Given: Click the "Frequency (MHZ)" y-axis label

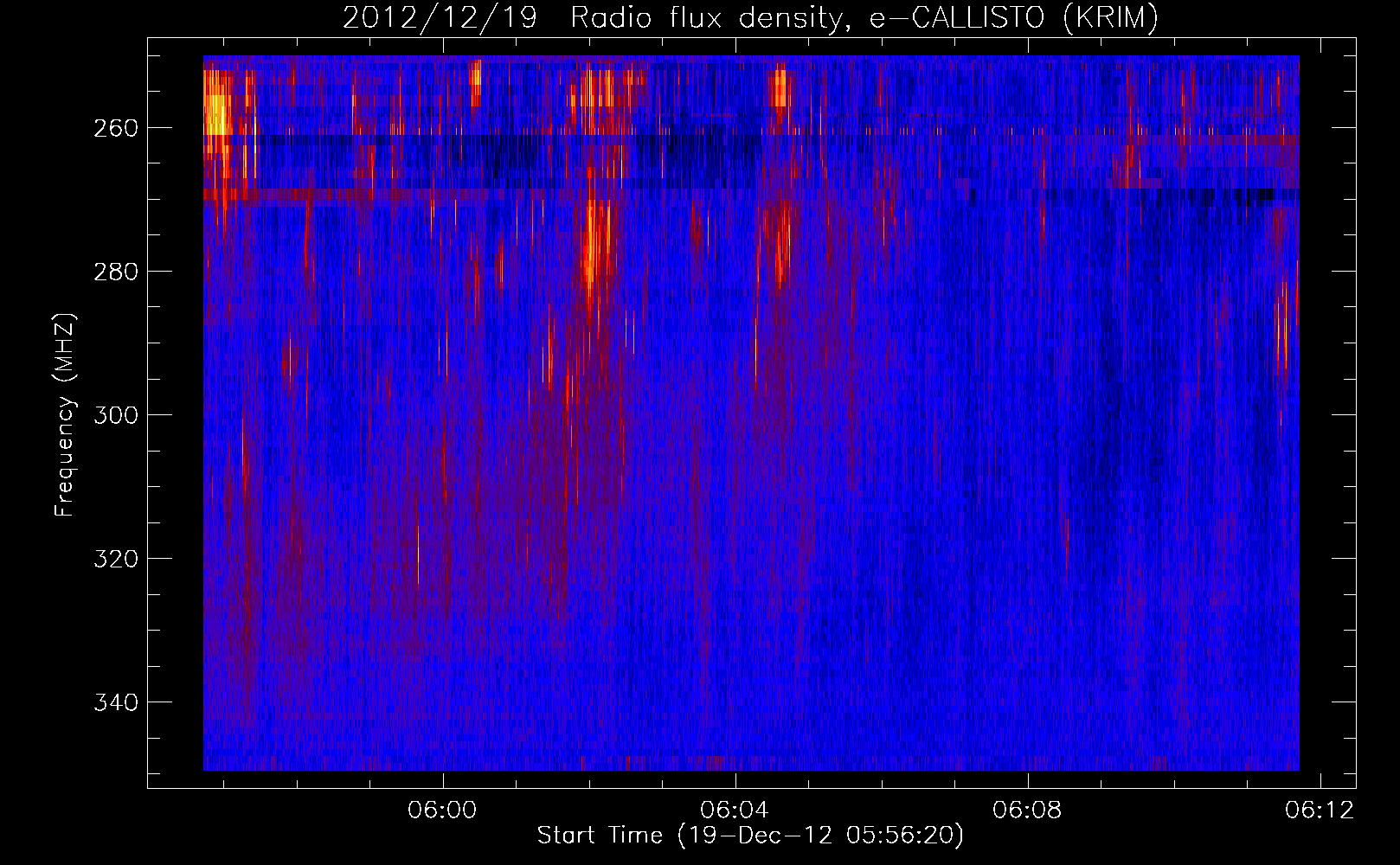Looking at the screenshot, I should [65, 414].
